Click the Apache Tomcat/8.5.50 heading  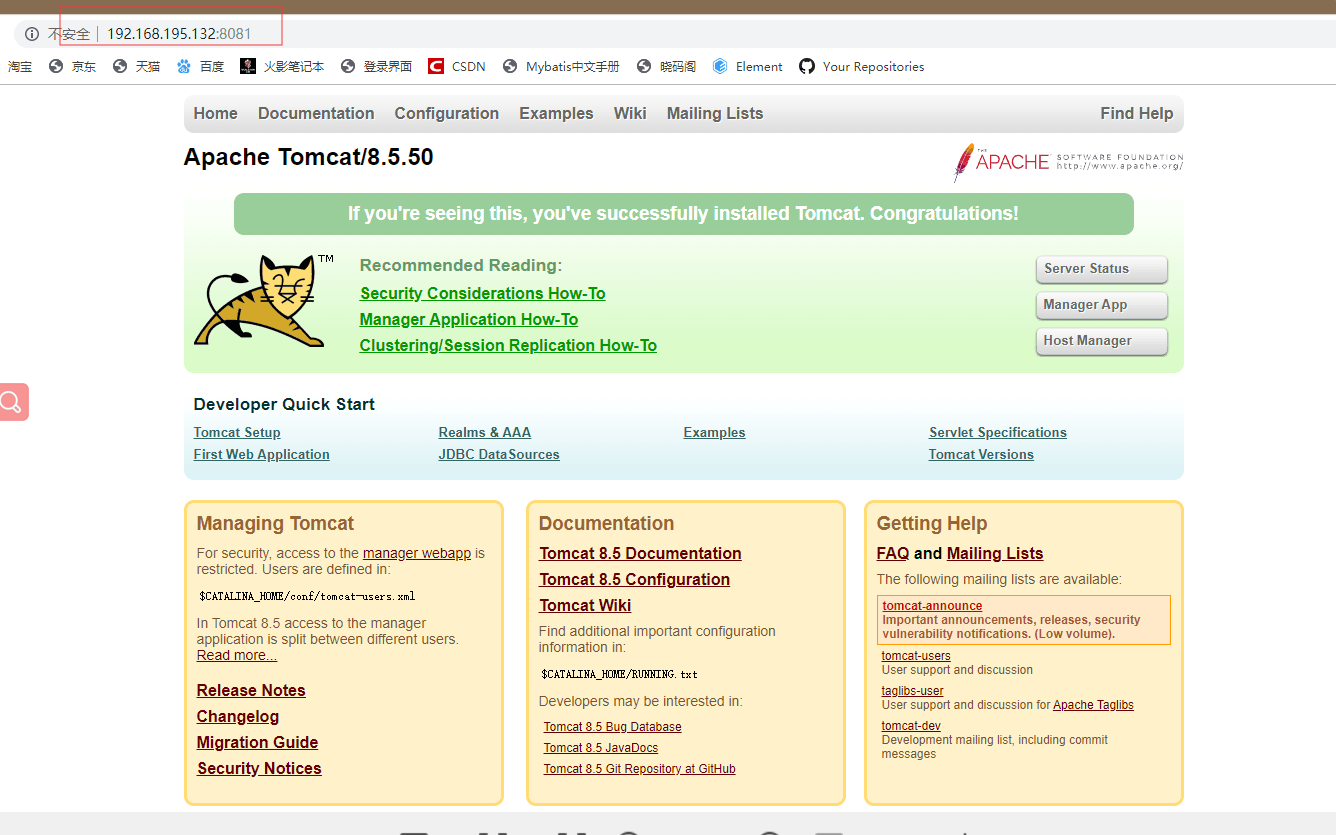point(308,157)
